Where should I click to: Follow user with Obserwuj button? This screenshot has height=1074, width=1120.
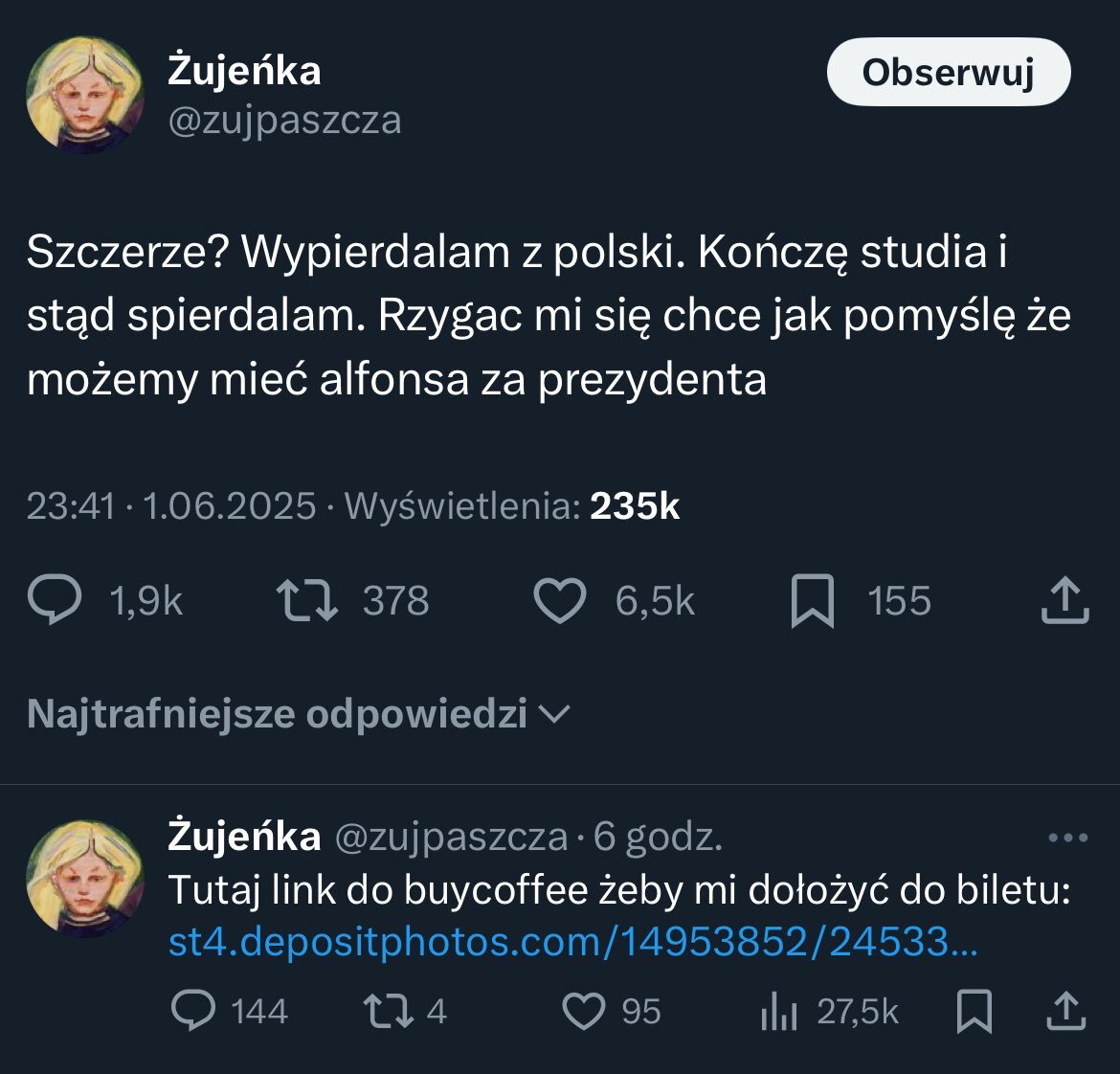(x=948, y=72)
